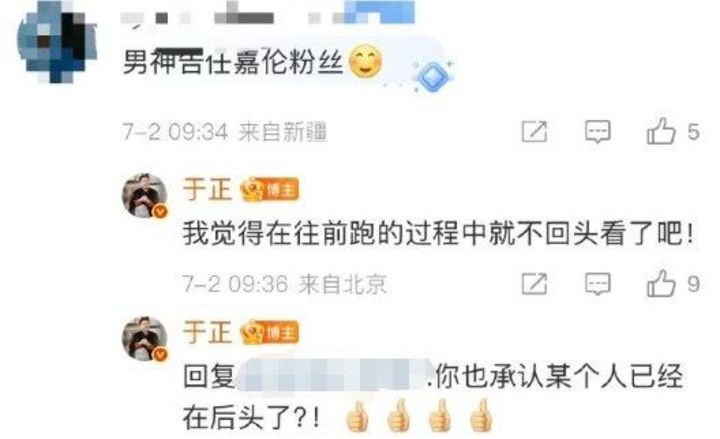Click like count 9 on 于正's reply
This screenshot has height=439, width=720.
tap(693, 284)
